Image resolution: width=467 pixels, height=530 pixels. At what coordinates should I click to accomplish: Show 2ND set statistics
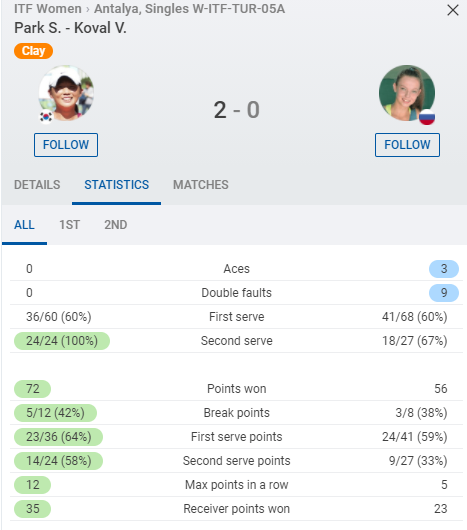116,225
